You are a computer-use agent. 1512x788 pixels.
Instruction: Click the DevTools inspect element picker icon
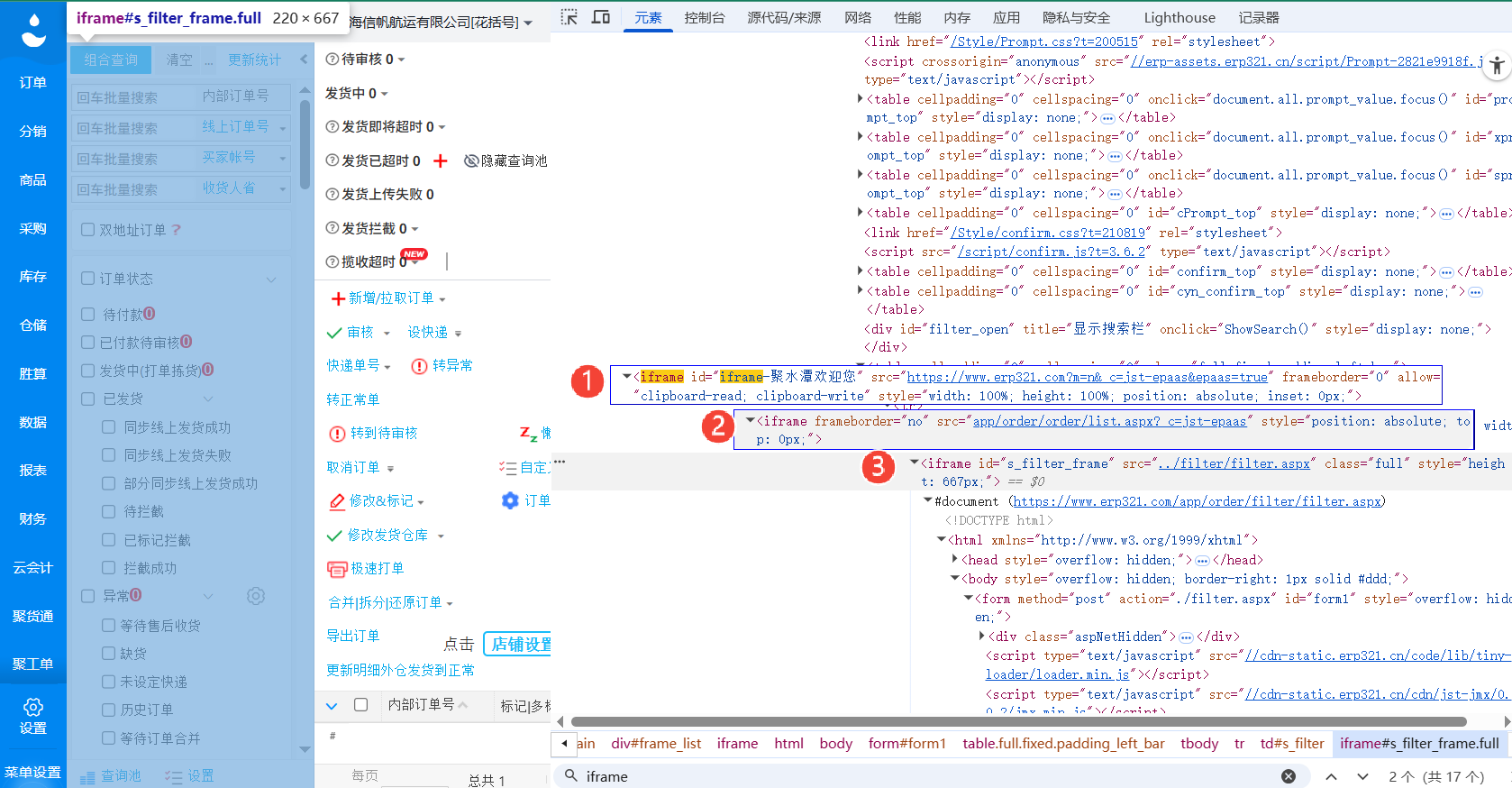coord(569,17)
